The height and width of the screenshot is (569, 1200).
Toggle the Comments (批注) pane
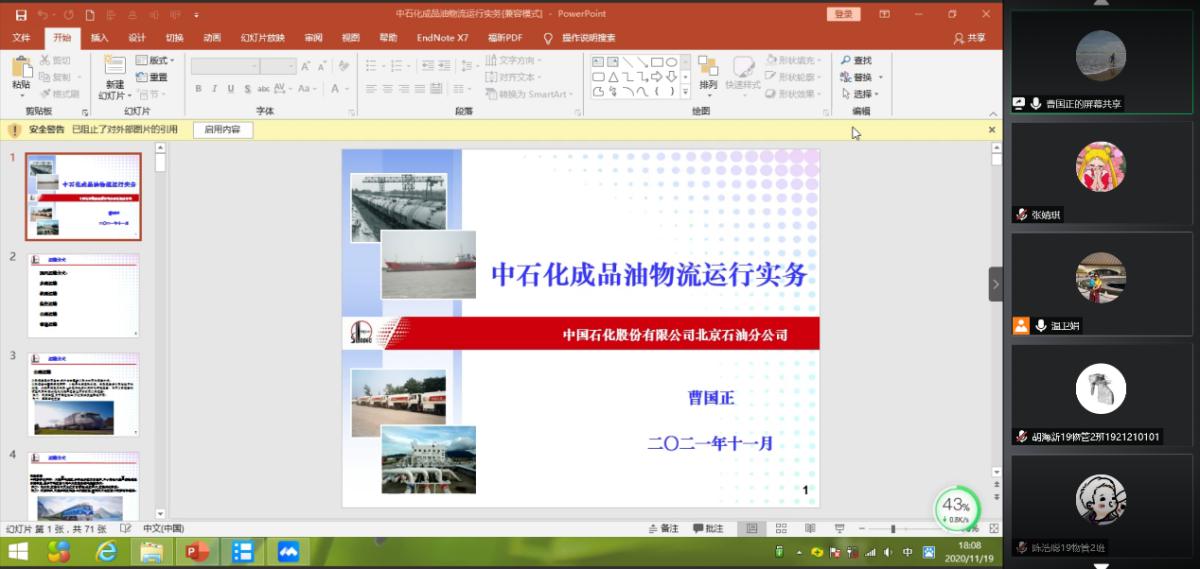coord(708,528)
